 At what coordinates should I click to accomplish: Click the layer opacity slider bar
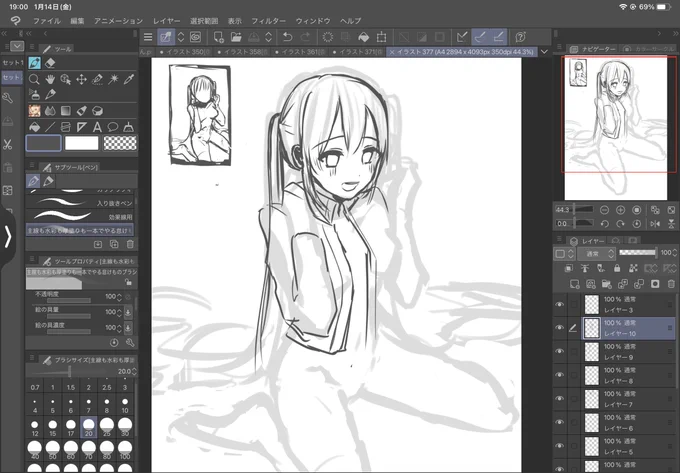pyautogui.click(x=637, y=252)
